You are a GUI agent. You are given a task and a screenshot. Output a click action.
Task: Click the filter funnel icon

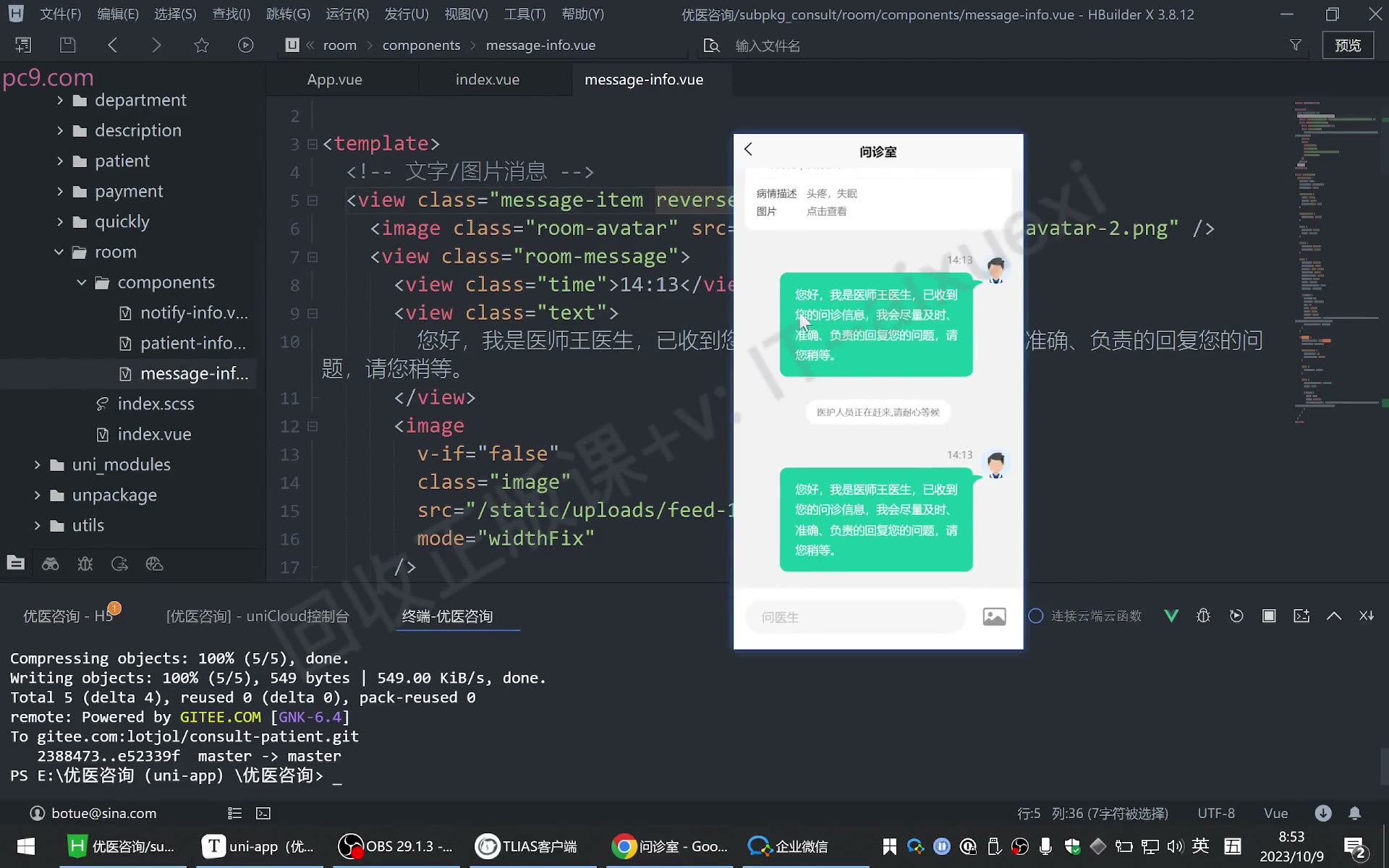tap(1296, 45)
